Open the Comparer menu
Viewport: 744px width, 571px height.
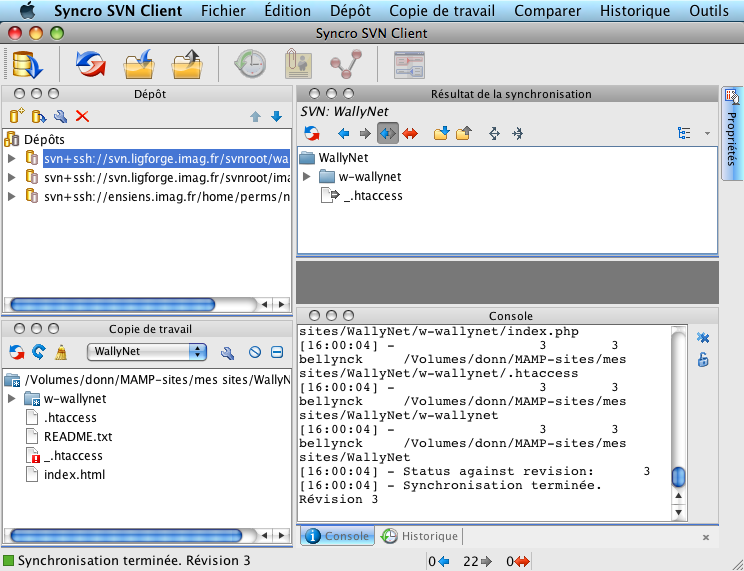point(547,10)
